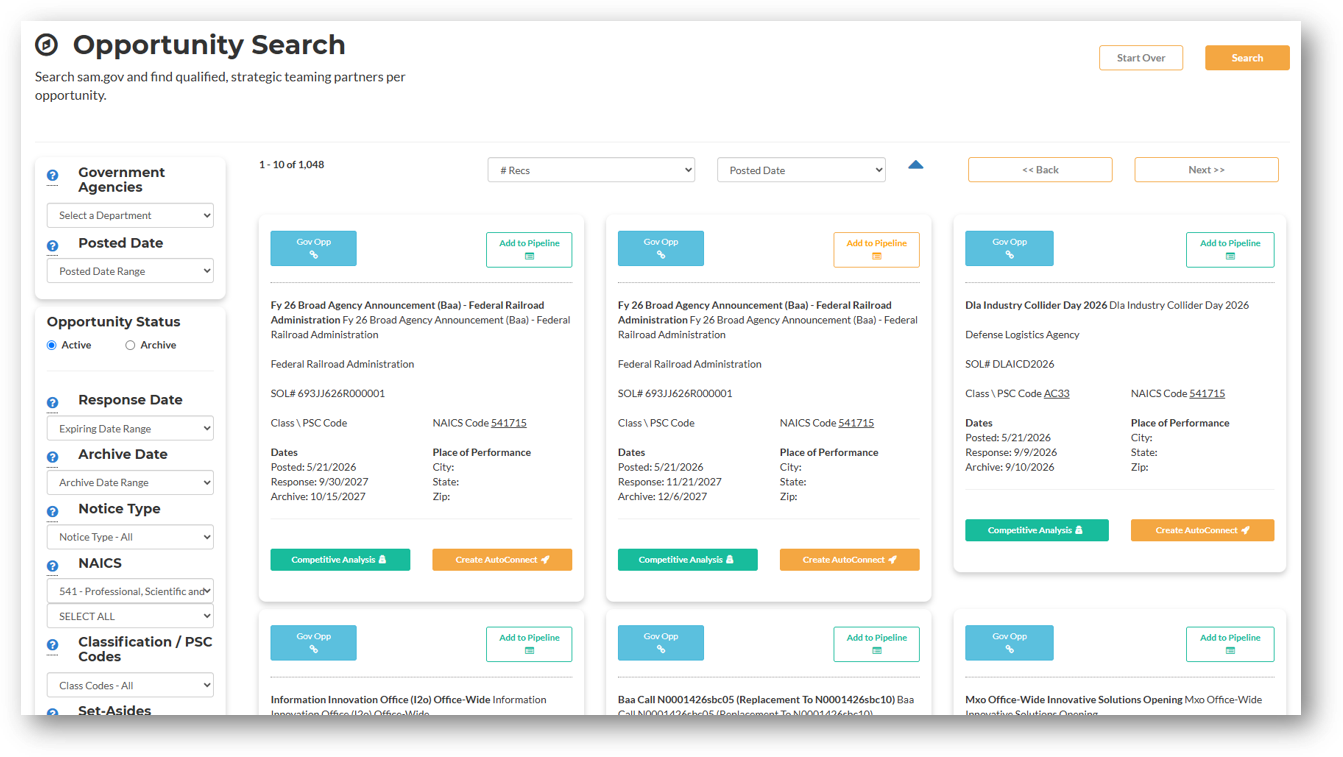Open Gov Opp link on Response 11/21/2027 card
Viewport: 1343px width, 757px height.
click(x=660, y=248)
